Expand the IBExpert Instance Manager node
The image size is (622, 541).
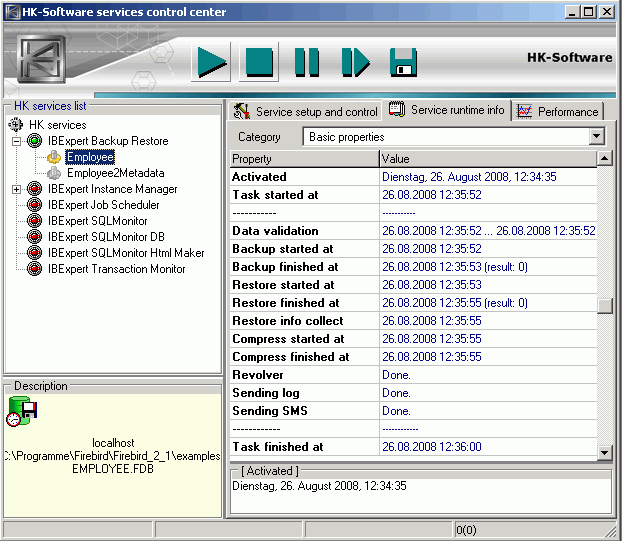click(x=16, y=190)
